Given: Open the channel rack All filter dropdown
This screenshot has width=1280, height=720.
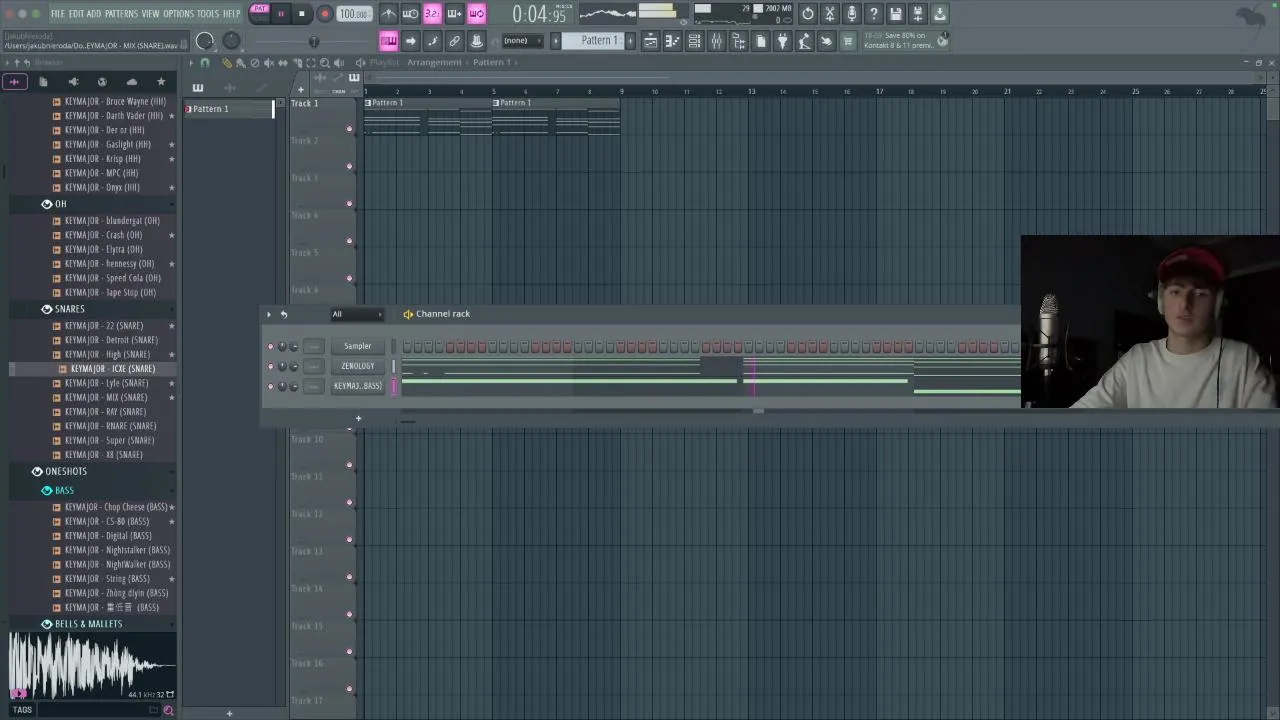Looking at the screenshot, I should point(357,314).
